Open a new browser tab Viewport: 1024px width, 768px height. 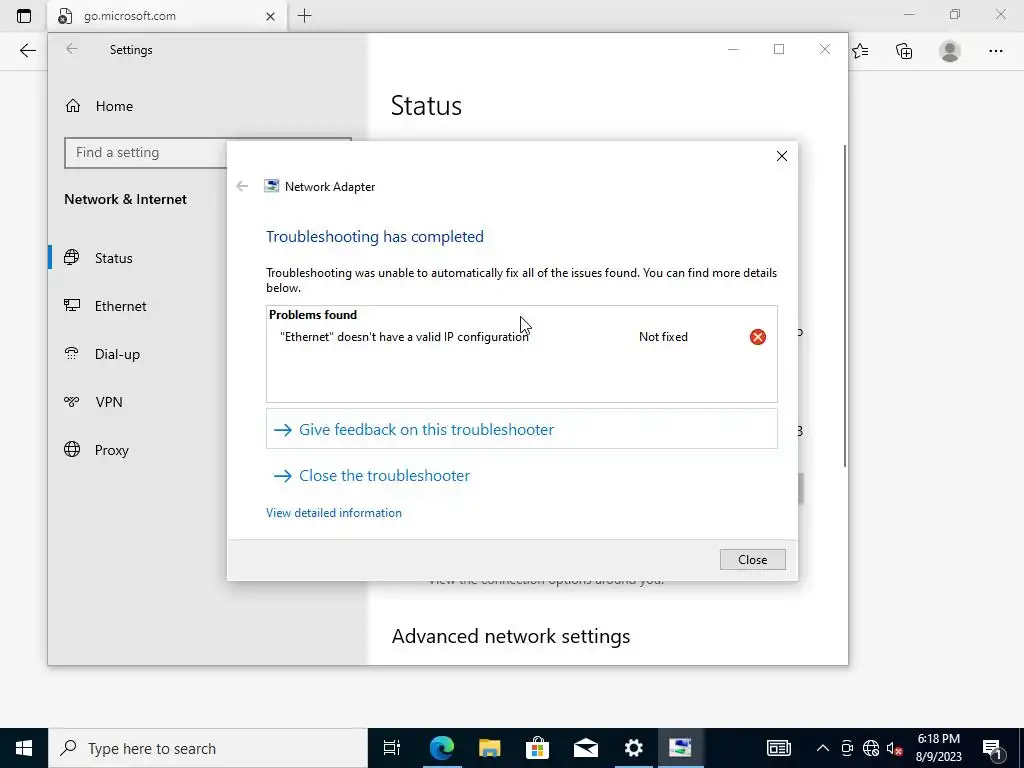[x=304, y=16]
